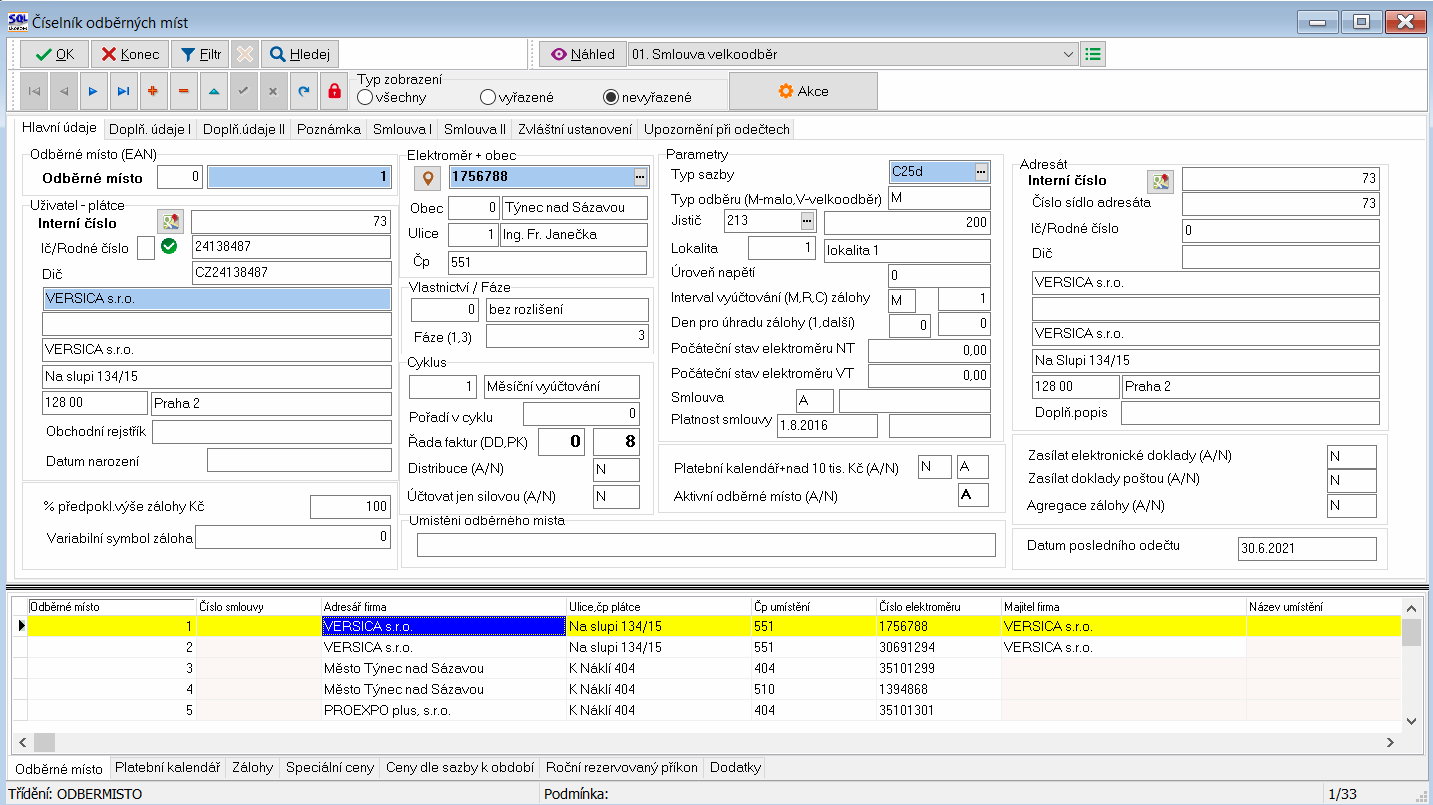Click map pin icon in Elektroměr section
The image size is (1433, 805).
point(428,178)
